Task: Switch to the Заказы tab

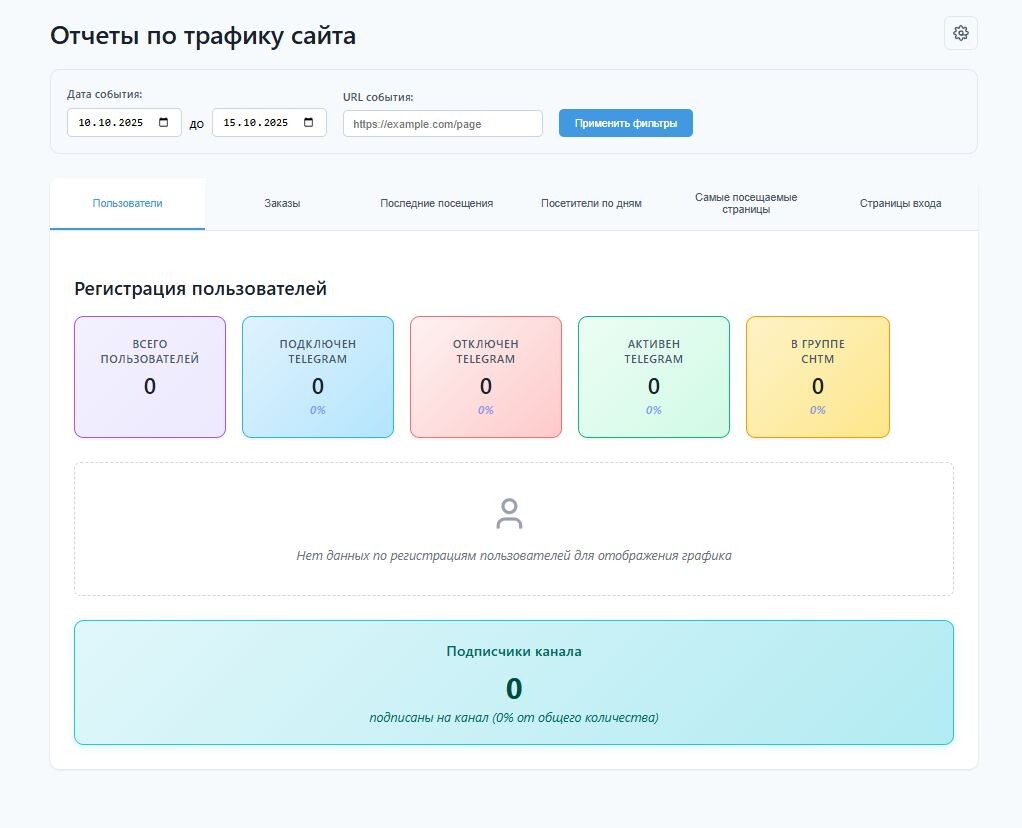Action: pos(282,204)
